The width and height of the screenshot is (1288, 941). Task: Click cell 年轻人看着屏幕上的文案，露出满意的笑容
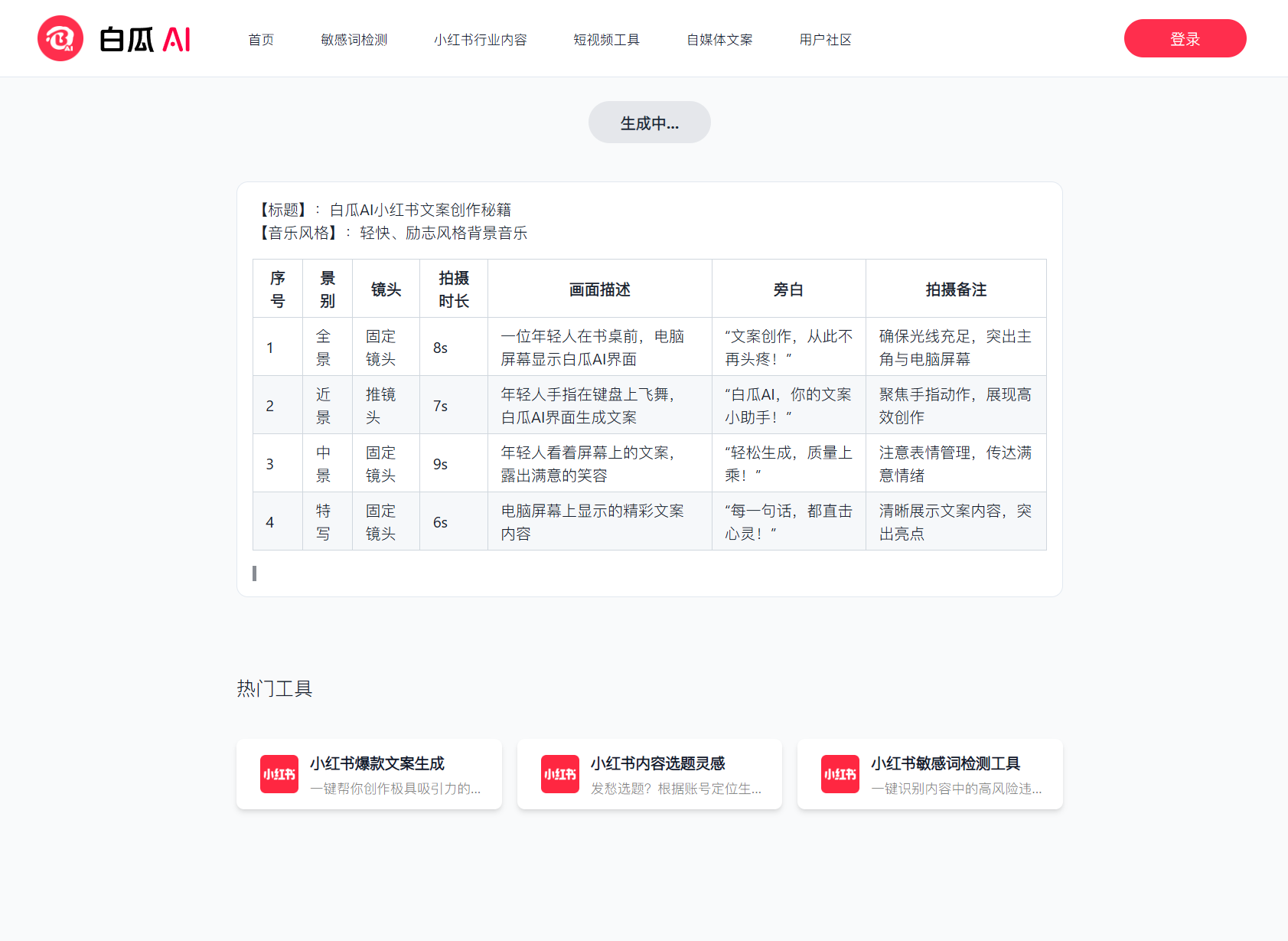pos(600,464)
